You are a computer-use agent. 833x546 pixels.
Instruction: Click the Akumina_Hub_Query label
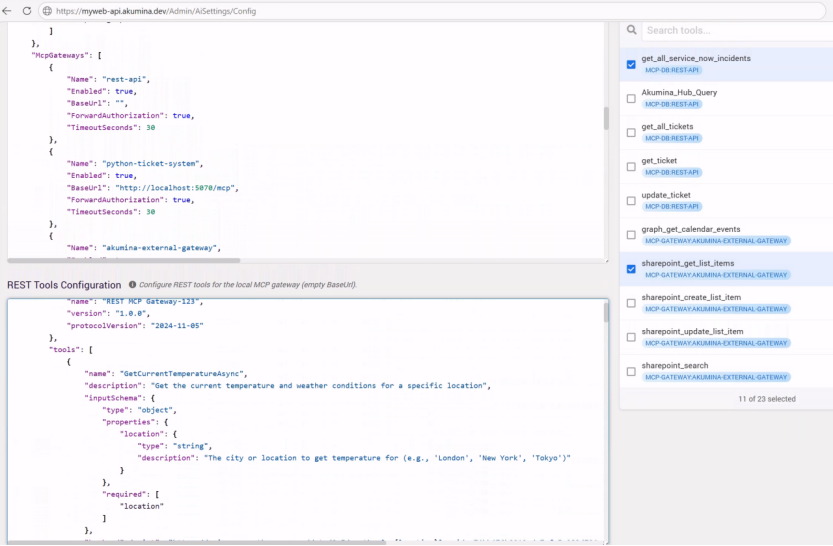point(679,92)
